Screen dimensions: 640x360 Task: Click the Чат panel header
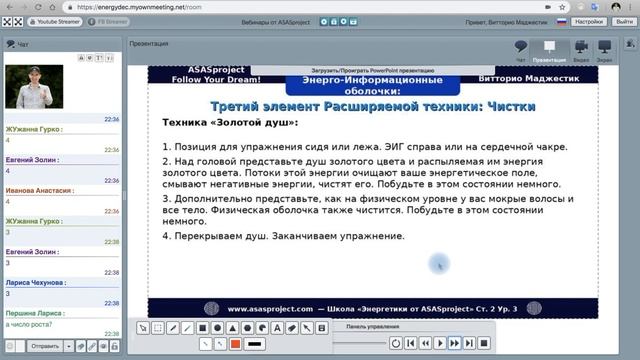pyautogui.click(x=62, y=44)
